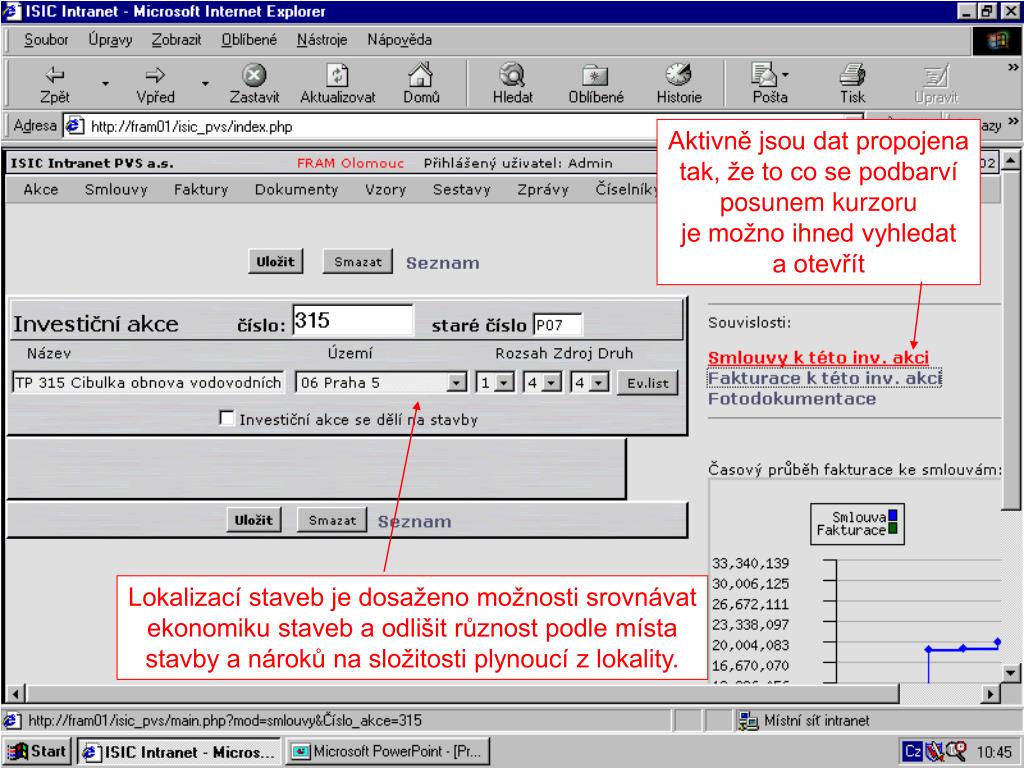Click the top Smazat button
Screen dimensions: 1024x768
358,261
